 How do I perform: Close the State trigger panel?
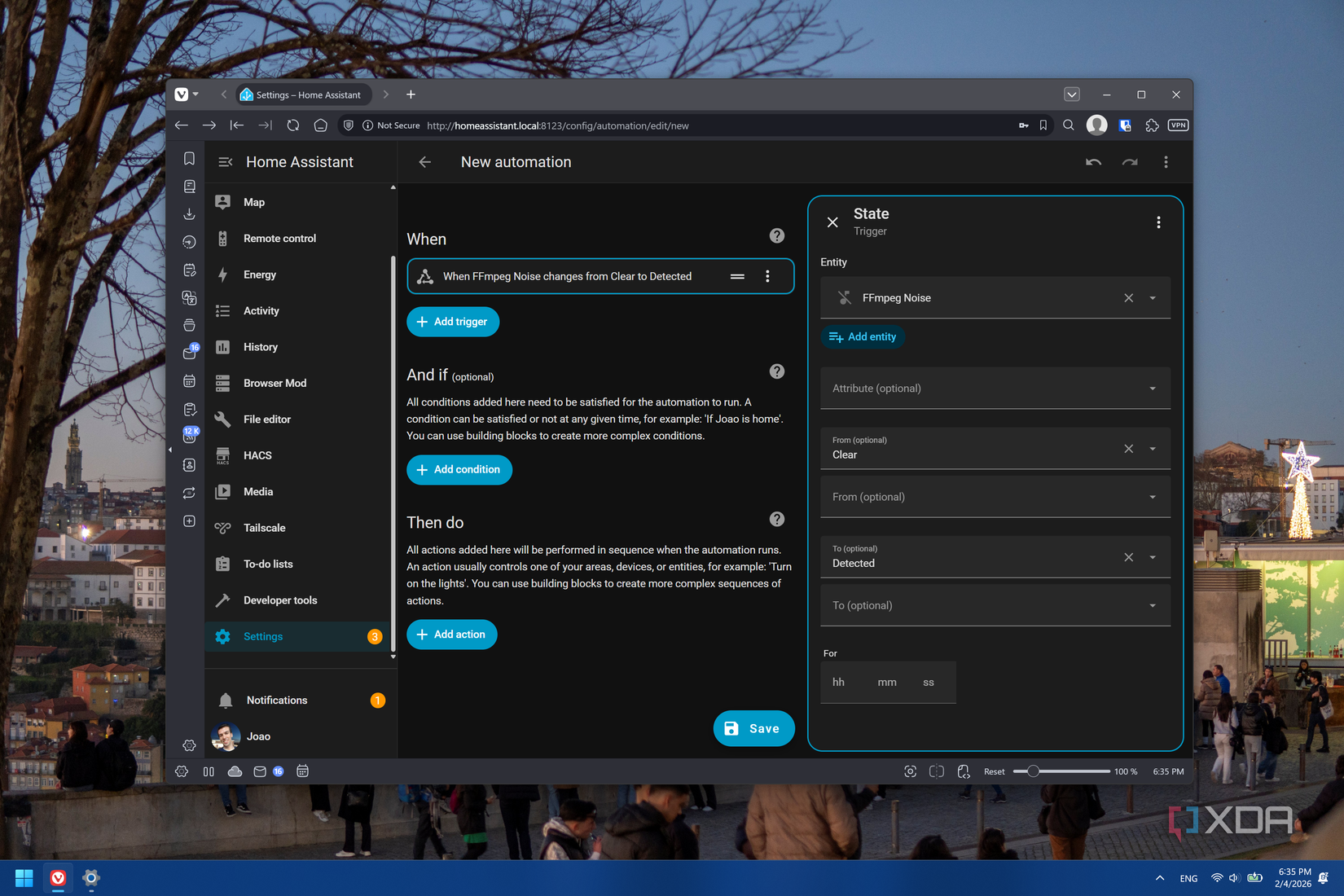832,222
